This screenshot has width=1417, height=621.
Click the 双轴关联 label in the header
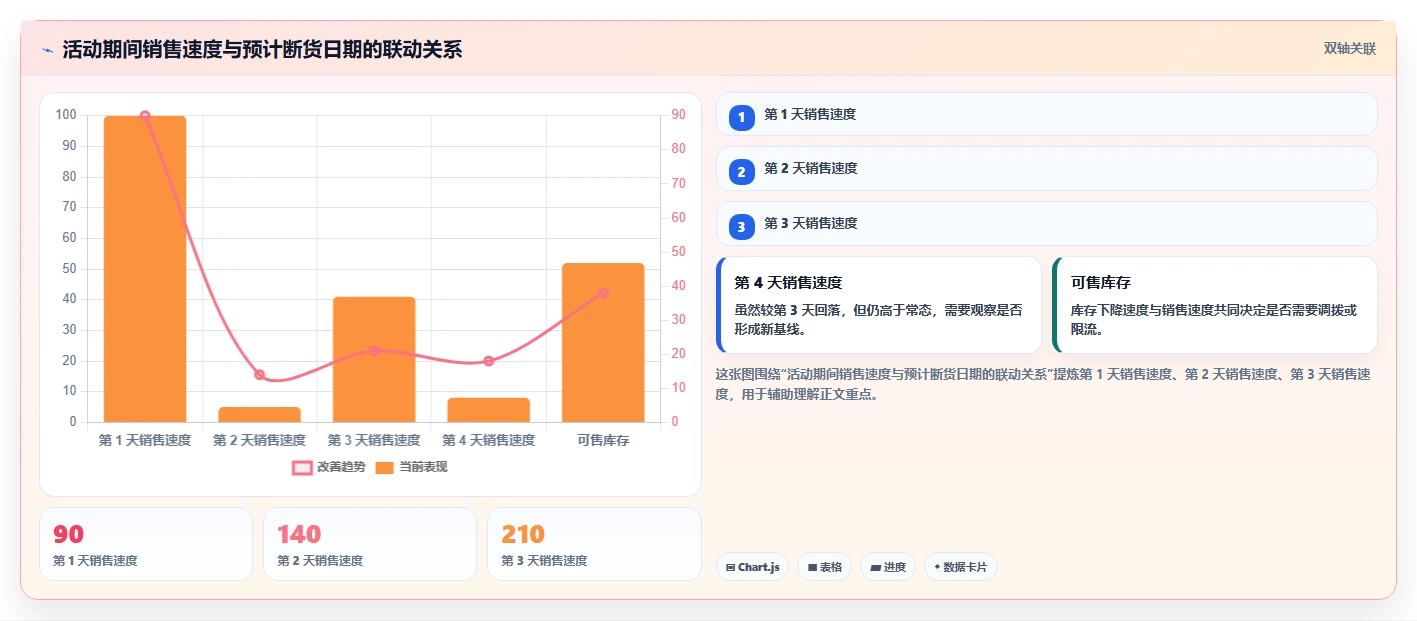tap(1350, 48)
